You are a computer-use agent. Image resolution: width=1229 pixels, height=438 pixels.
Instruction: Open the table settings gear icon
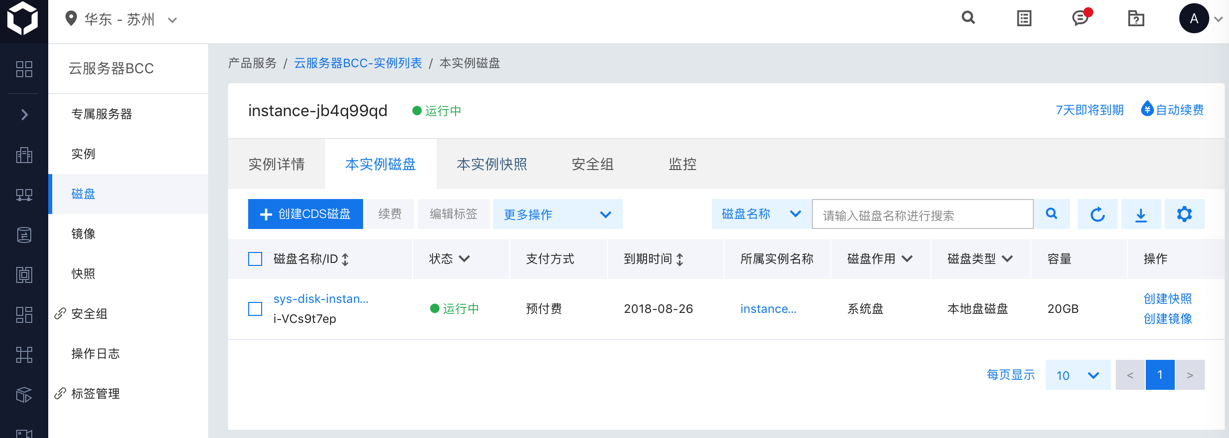pos(1184,214)
